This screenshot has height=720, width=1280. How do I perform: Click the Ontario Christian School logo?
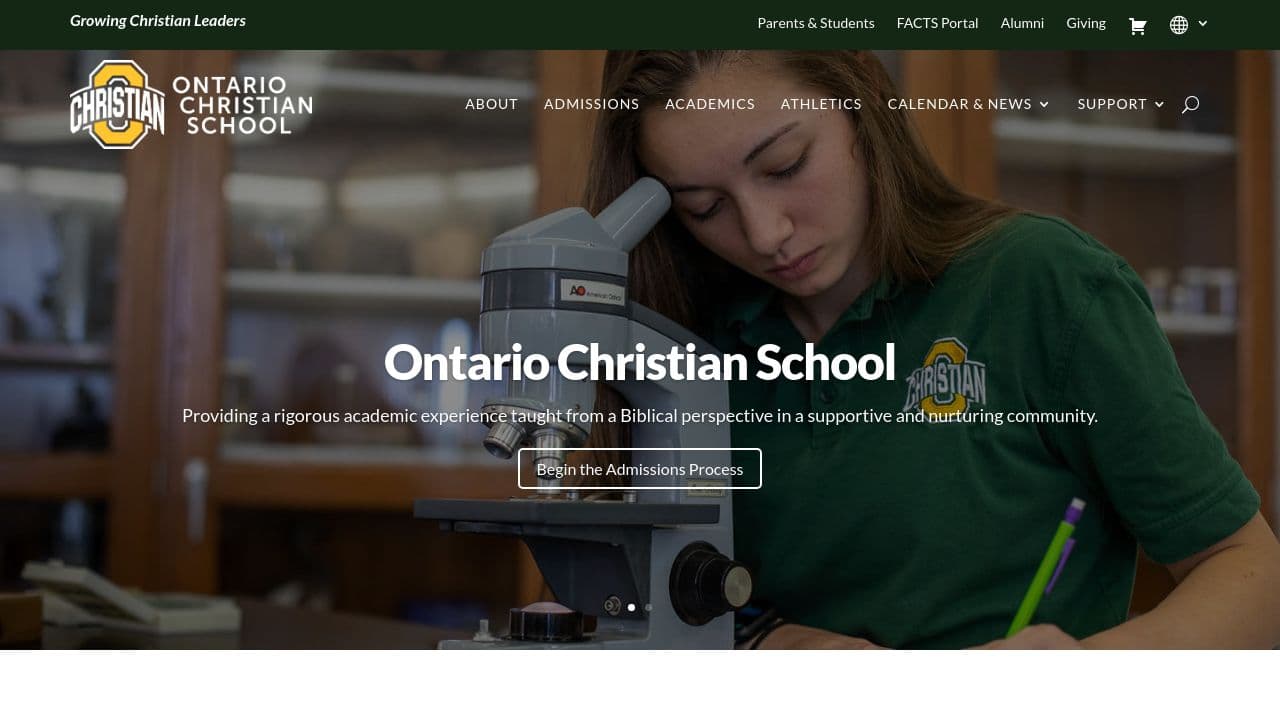pos(190,104)
